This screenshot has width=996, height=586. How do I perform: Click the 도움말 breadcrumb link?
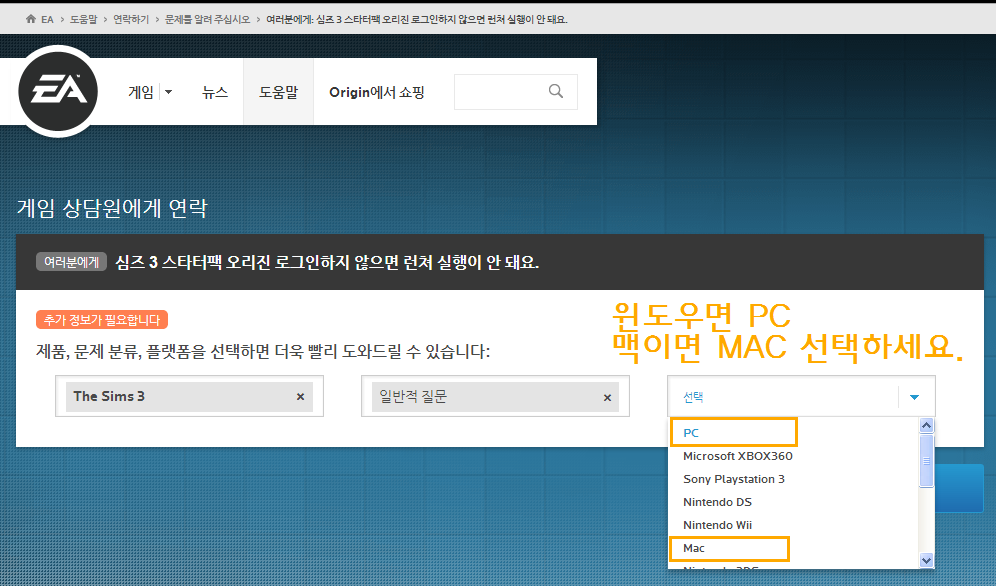click(x=83, y=20)
